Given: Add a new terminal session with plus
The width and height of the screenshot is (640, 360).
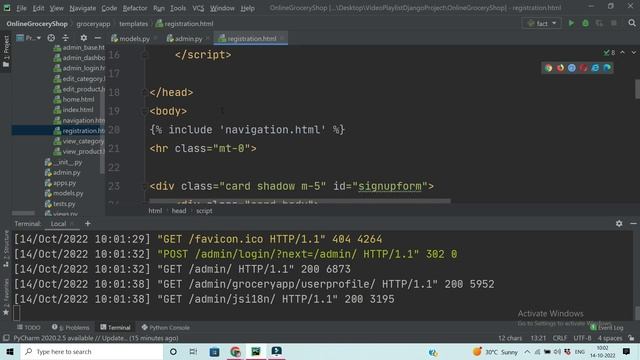Looking at the screenshot, I should pos(88,224).
